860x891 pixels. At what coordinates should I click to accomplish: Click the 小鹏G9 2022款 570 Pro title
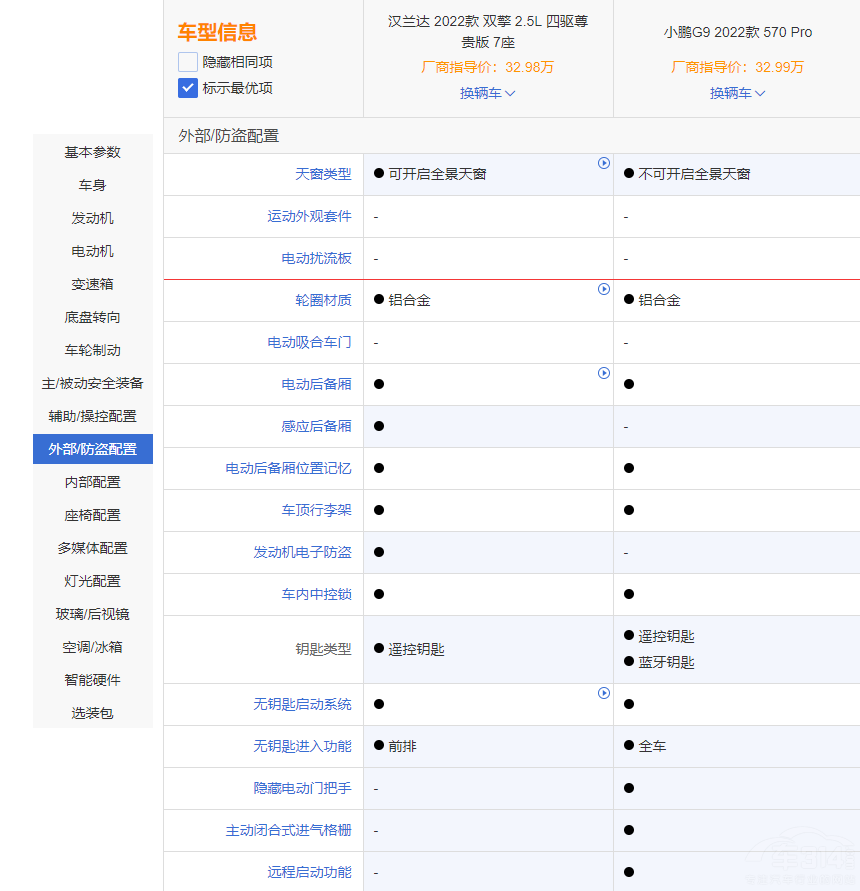click(738, 32)
